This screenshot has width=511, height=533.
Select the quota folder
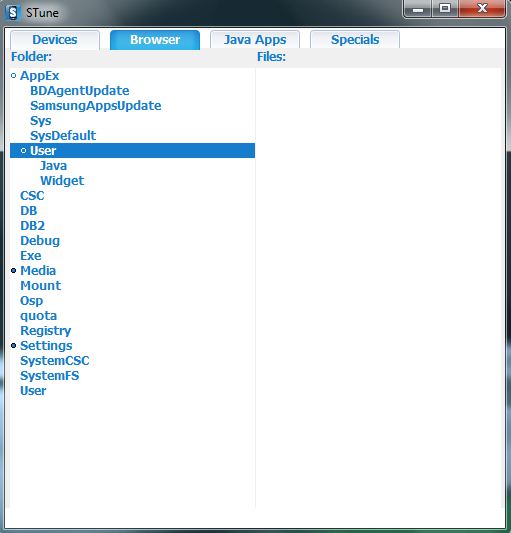(38, 315)
